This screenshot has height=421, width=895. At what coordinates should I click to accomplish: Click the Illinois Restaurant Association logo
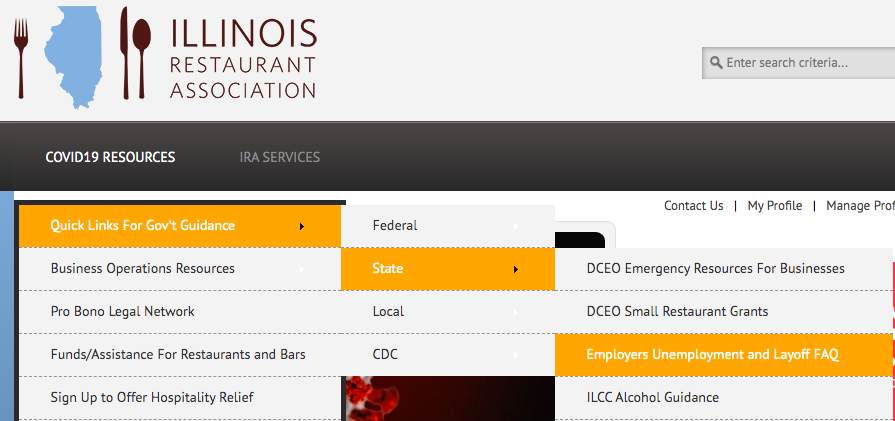pos(165,56)
